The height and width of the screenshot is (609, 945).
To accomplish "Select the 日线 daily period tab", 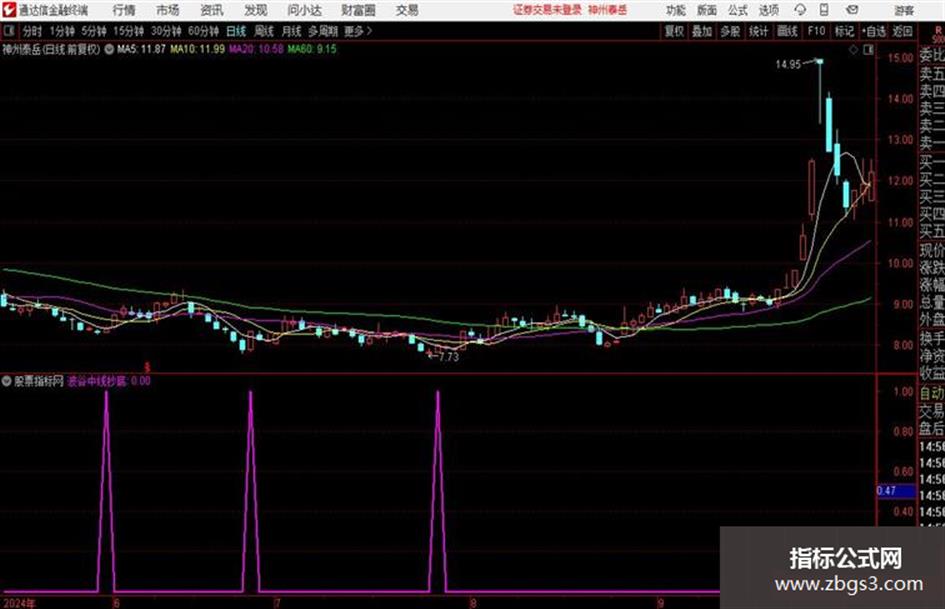I will [236, 31].
